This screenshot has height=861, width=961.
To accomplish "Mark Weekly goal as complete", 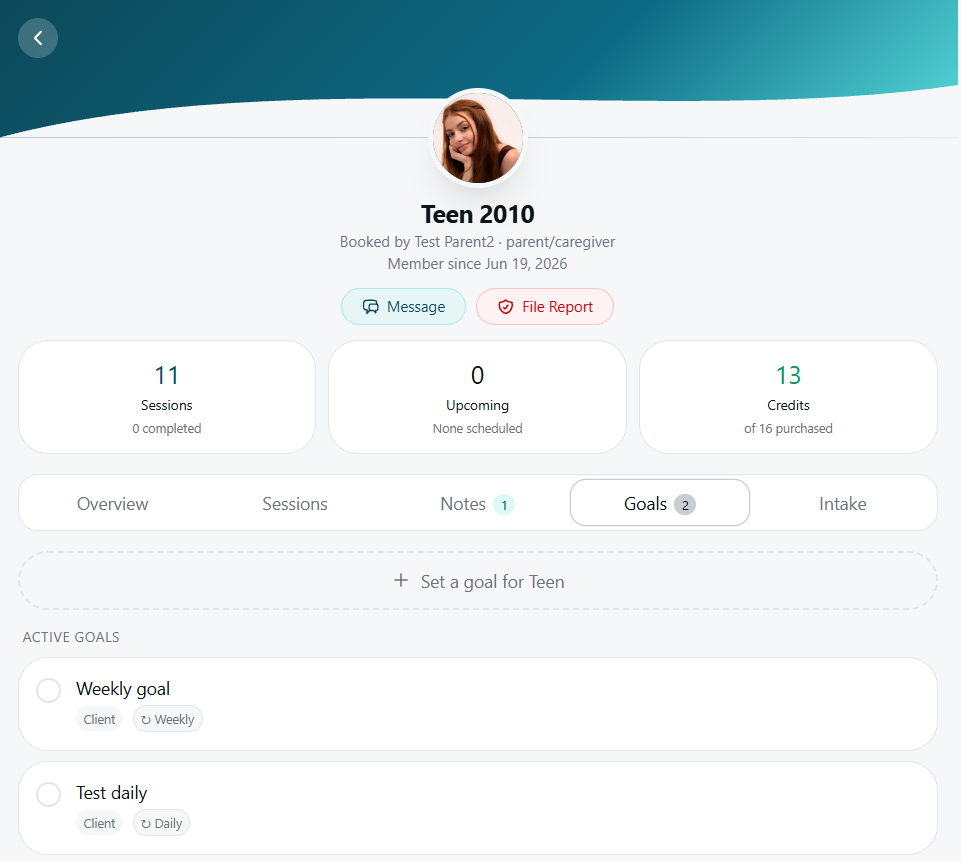I will point(48,690).
